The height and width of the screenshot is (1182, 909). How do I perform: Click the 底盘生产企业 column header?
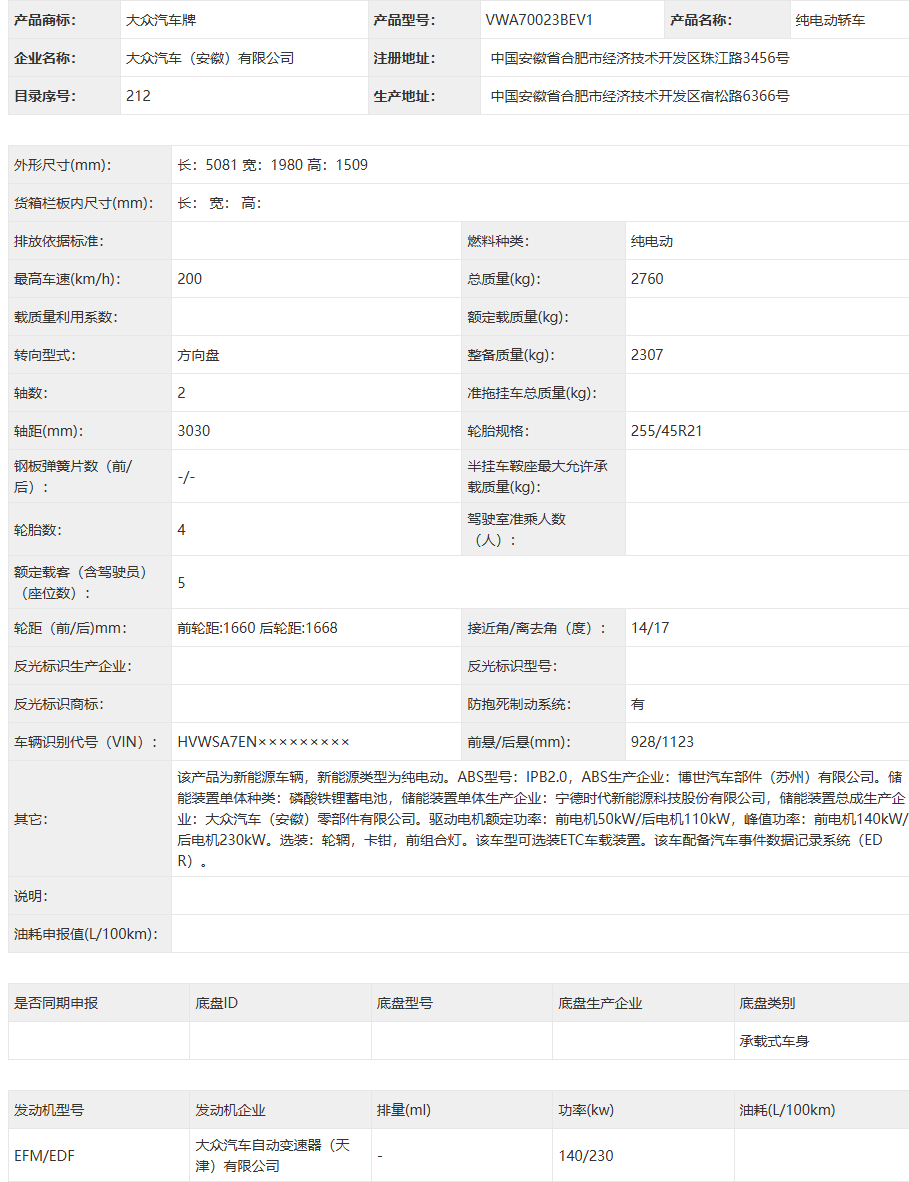[x=600, y=1003]
